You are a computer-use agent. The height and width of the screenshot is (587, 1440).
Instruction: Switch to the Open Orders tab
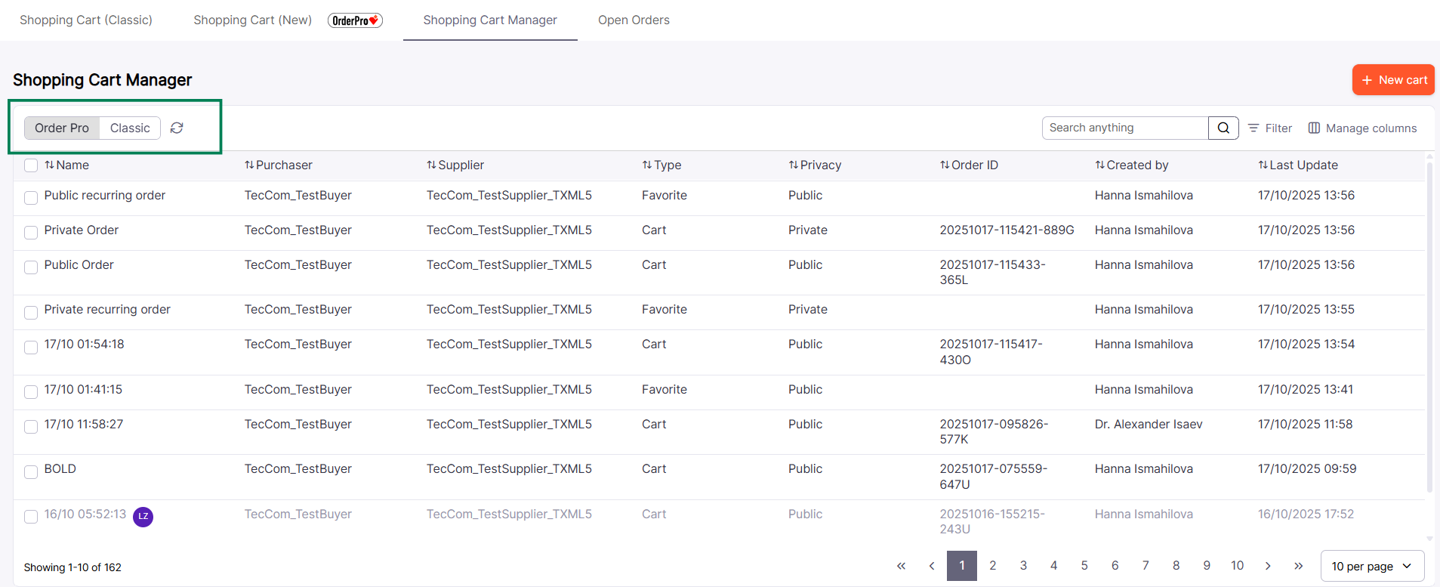point(633,19)
